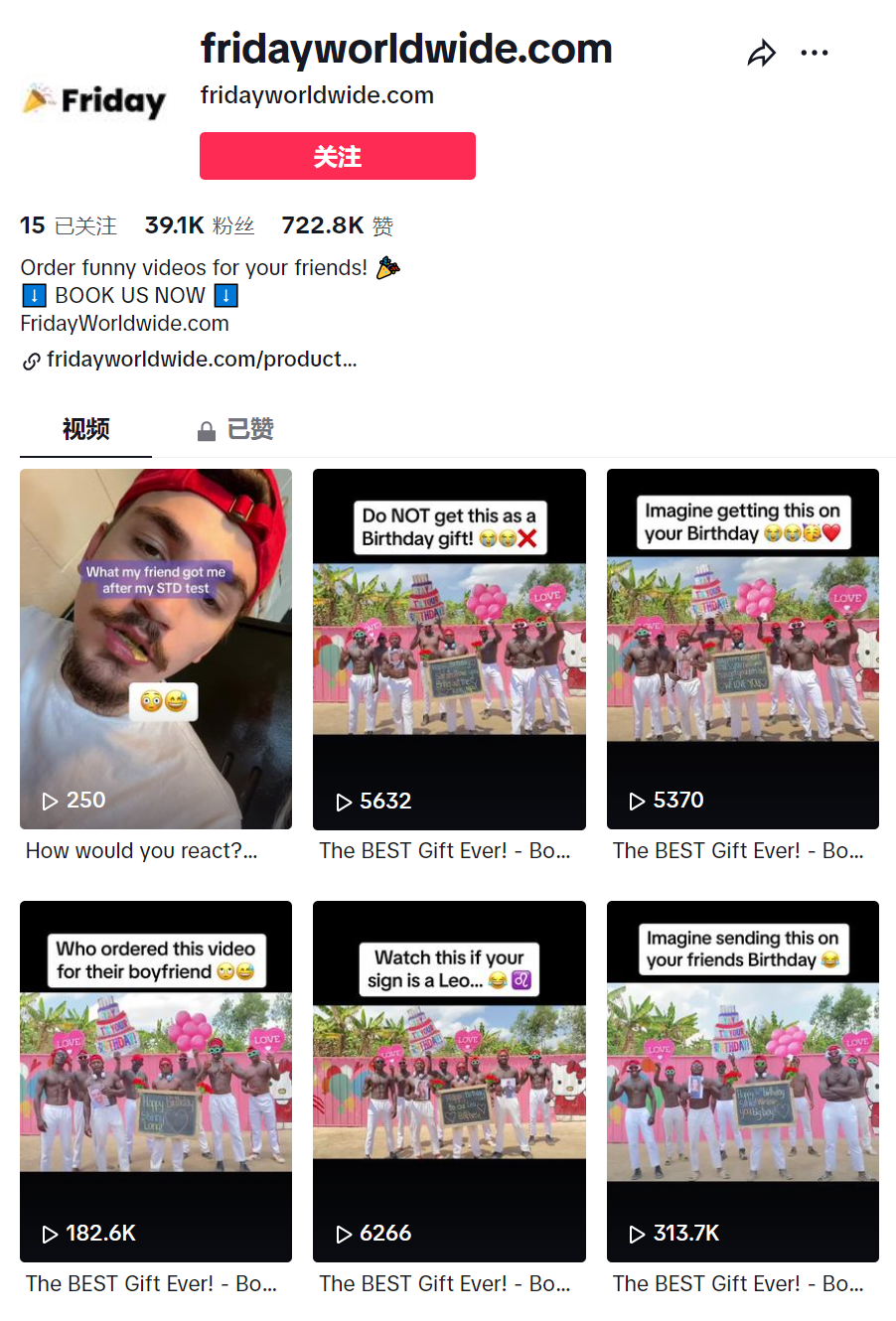Follow the account with red 关注 button
This screenshot has width=896, height=1321.
(338, 156)
